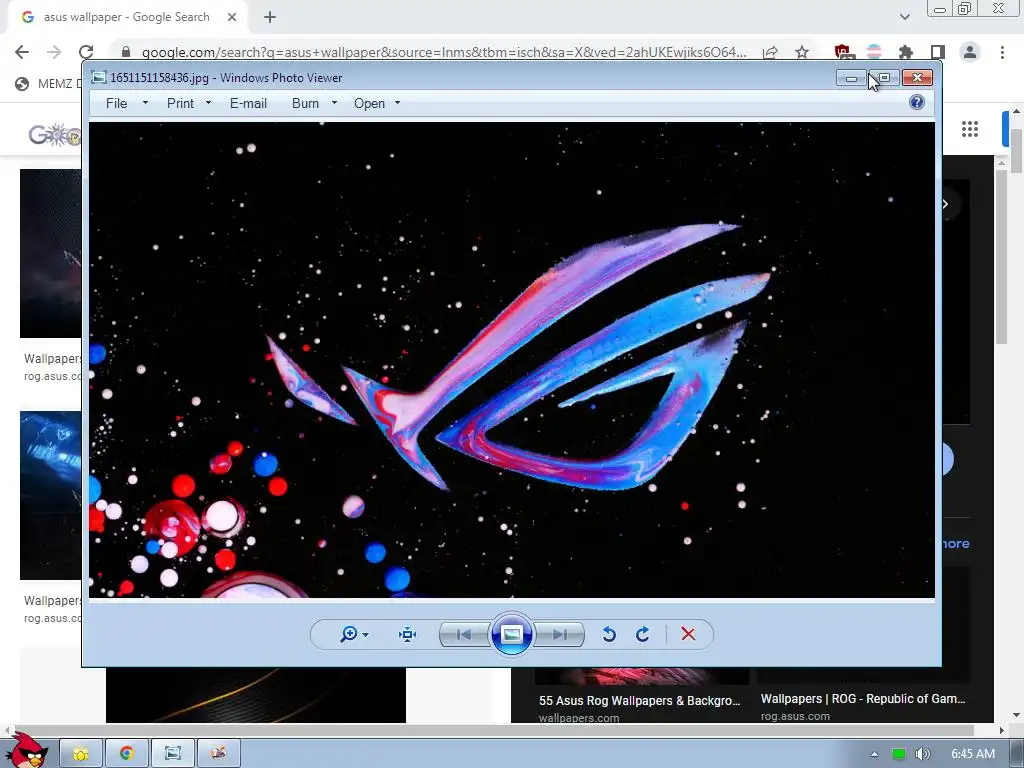1024x768 pixels.
Task: Expand the File dropdown arrow
Action: pyautogui.click(x=145, y=103)
